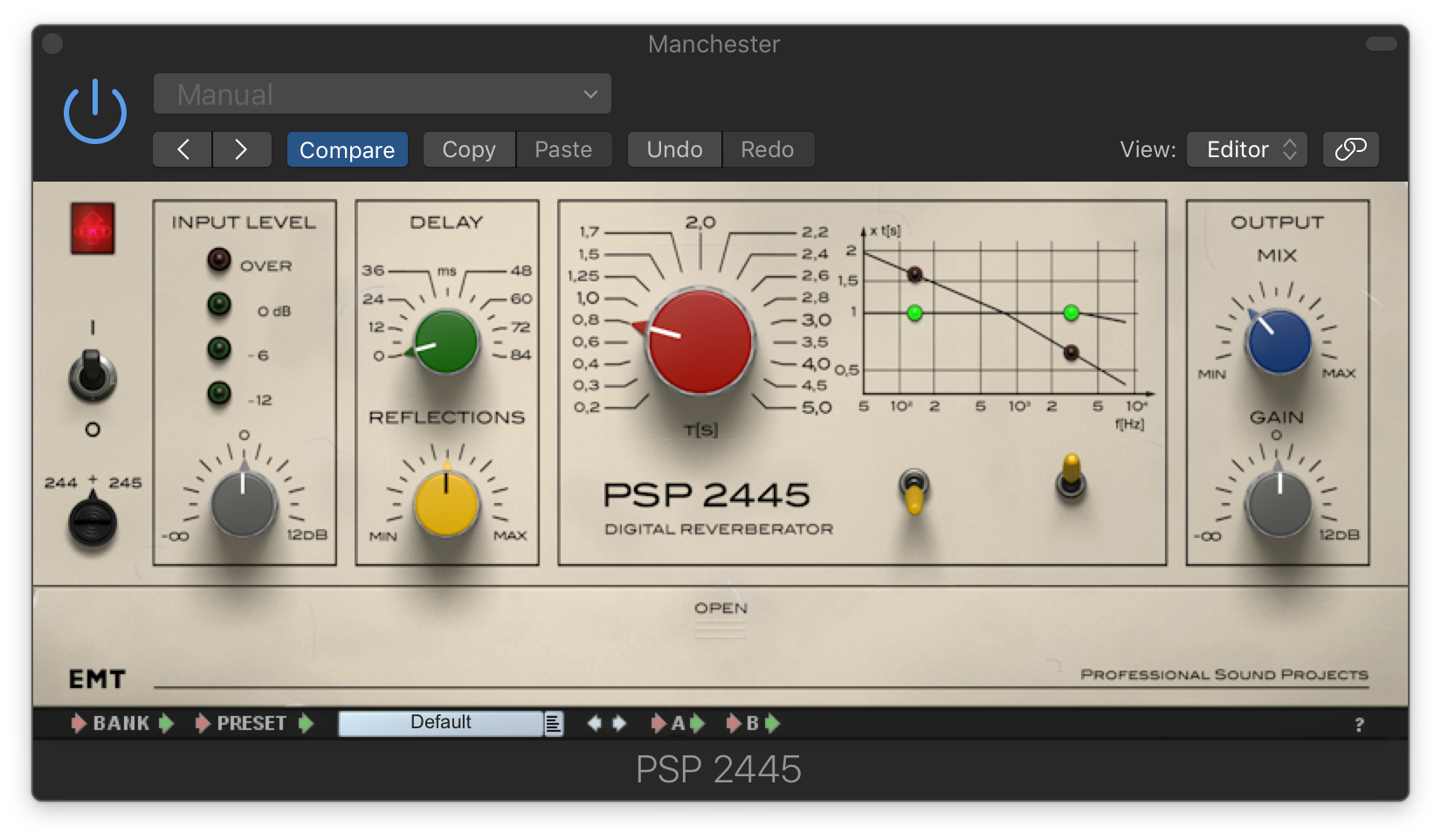This screenshot has height=840, width=1441.
Task: Click the lower dark red graph point
Action: coord(1071,353)
